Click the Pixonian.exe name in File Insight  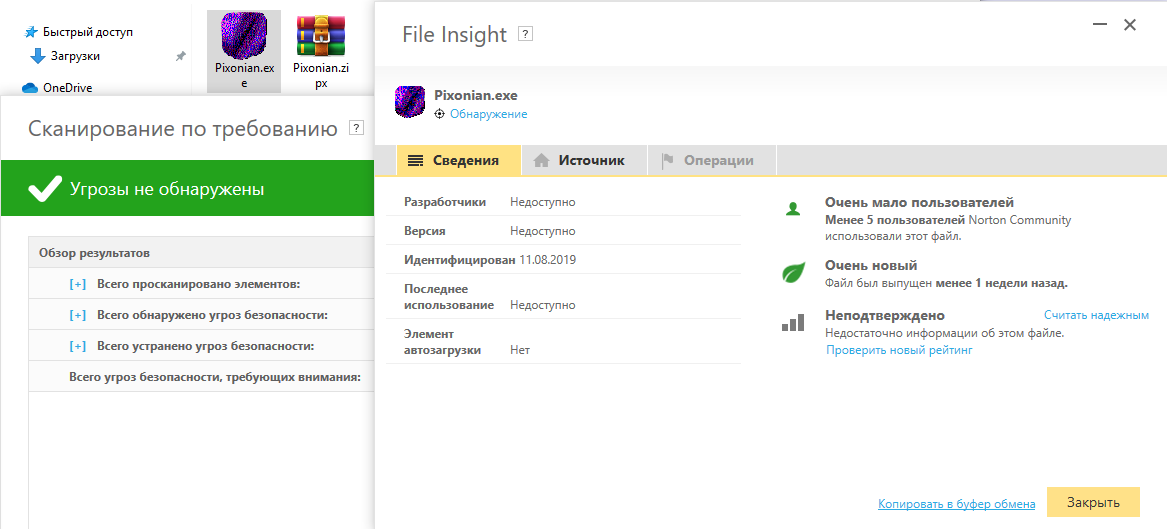pyautogui.click(x=476, y=95)
